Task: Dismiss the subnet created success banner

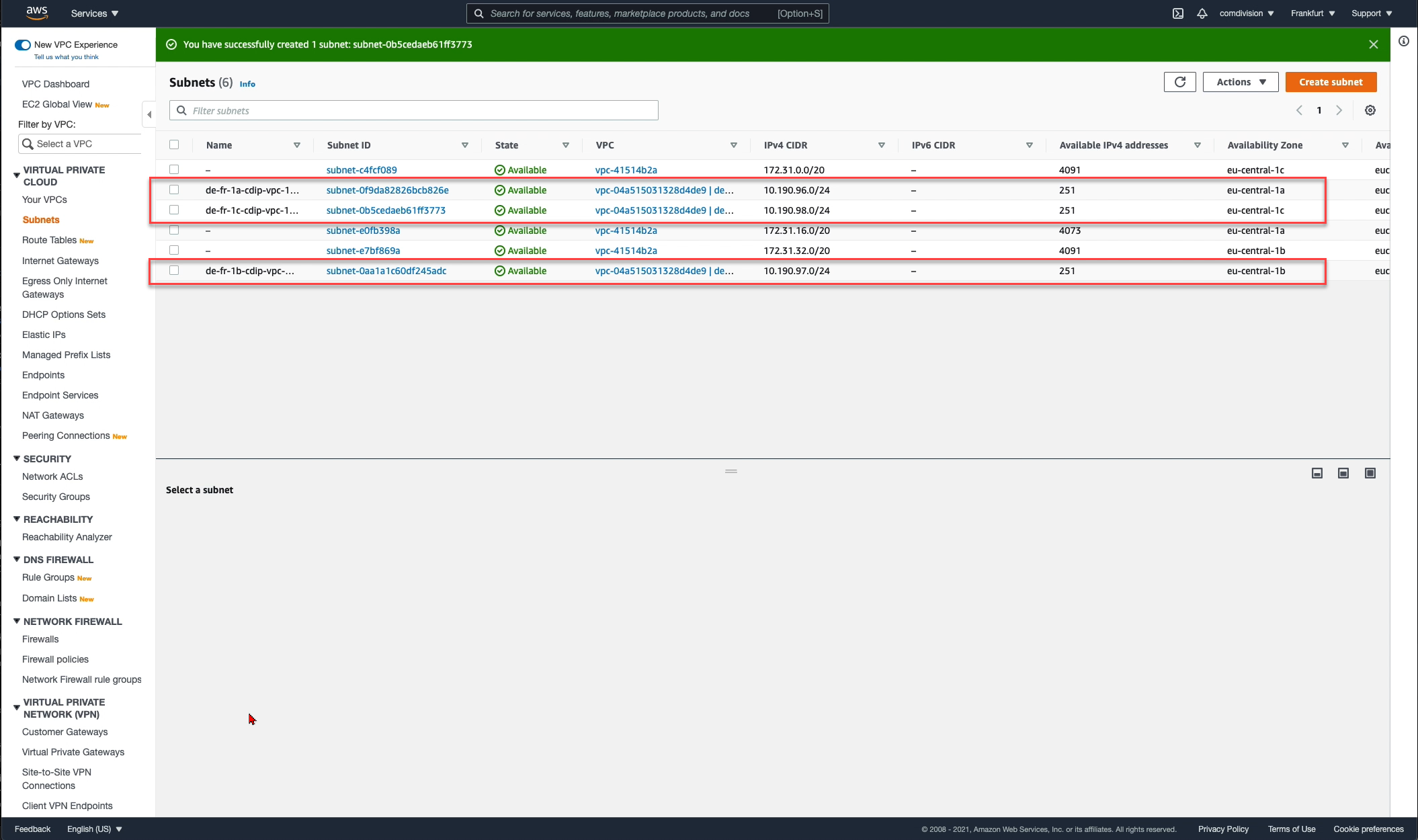Action: click(x=1374, y=44)
